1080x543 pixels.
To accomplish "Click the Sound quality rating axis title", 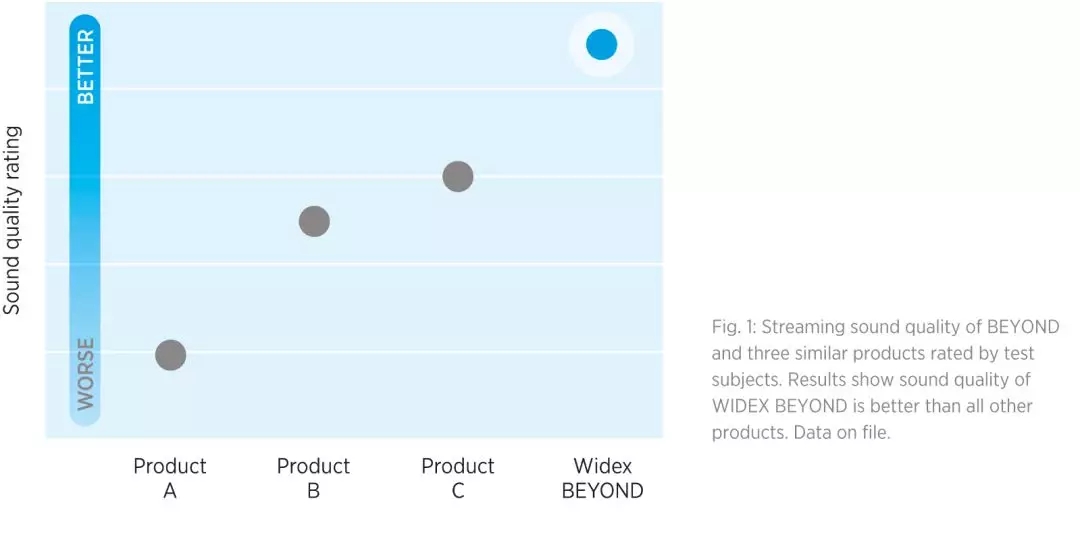I will pyautogui.click(x=12, y=221).
